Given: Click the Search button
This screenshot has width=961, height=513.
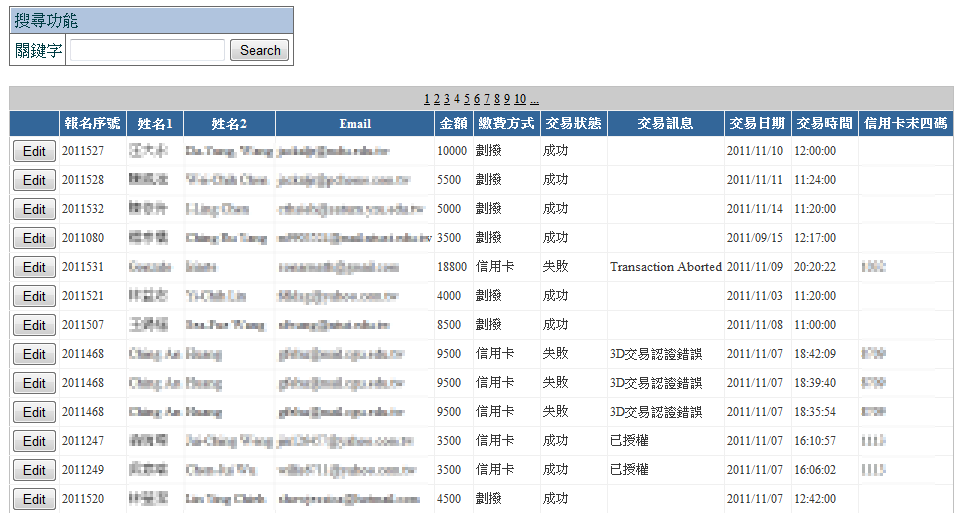Looking at the screenshot, I should tap(260, 50).
